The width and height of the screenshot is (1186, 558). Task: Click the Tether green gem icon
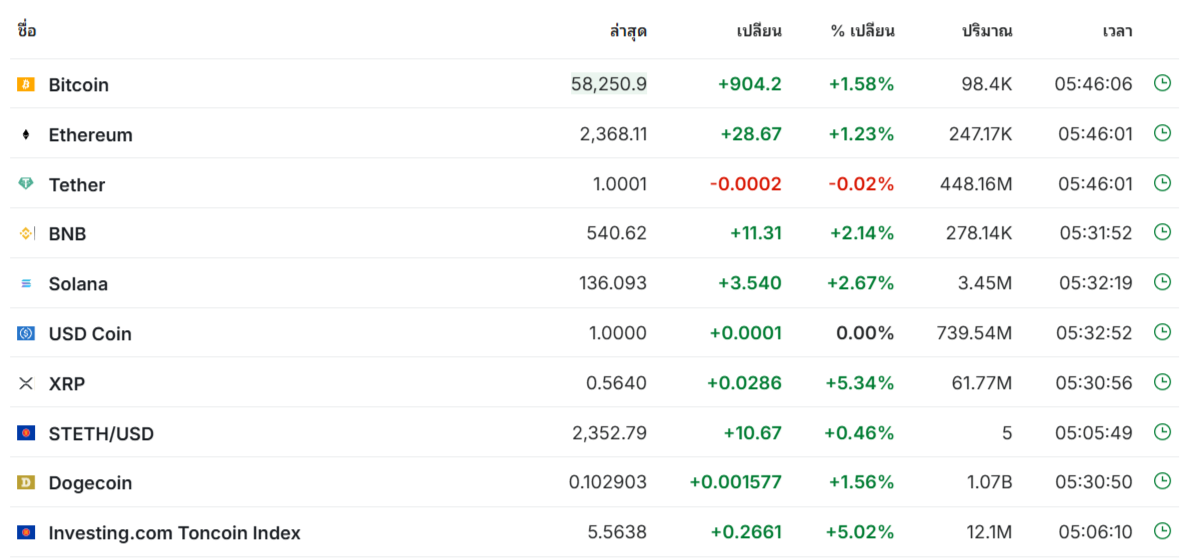click(x=26, y=184)
